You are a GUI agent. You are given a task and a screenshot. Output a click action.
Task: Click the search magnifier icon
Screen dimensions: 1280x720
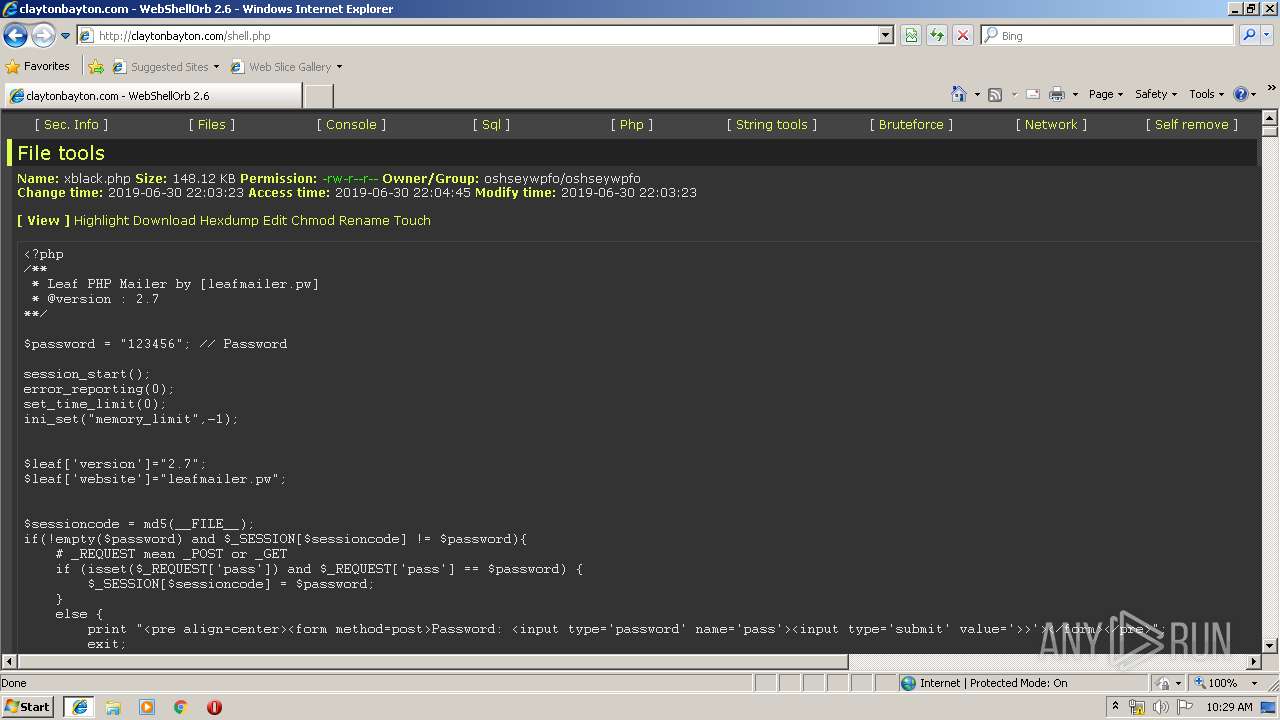(x=1248, y=36)
